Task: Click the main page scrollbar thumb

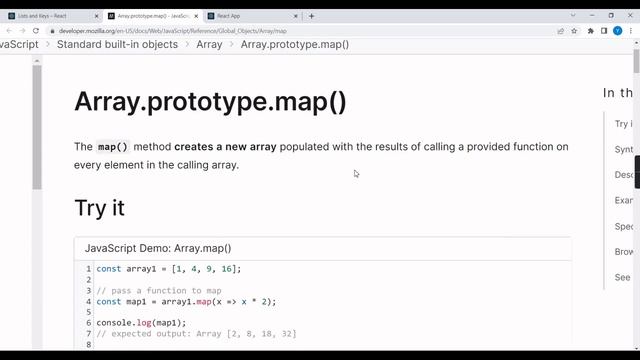Action: [x=637, y=61]
